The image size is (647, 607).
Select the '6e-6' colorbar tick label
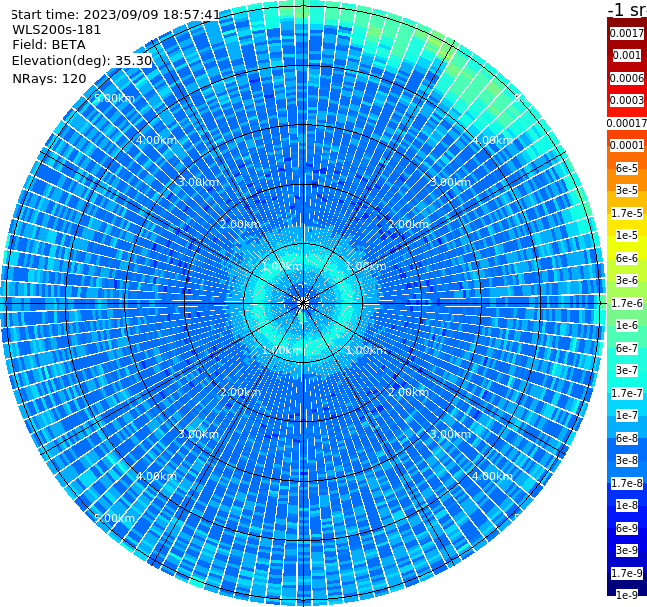point(627,258)
